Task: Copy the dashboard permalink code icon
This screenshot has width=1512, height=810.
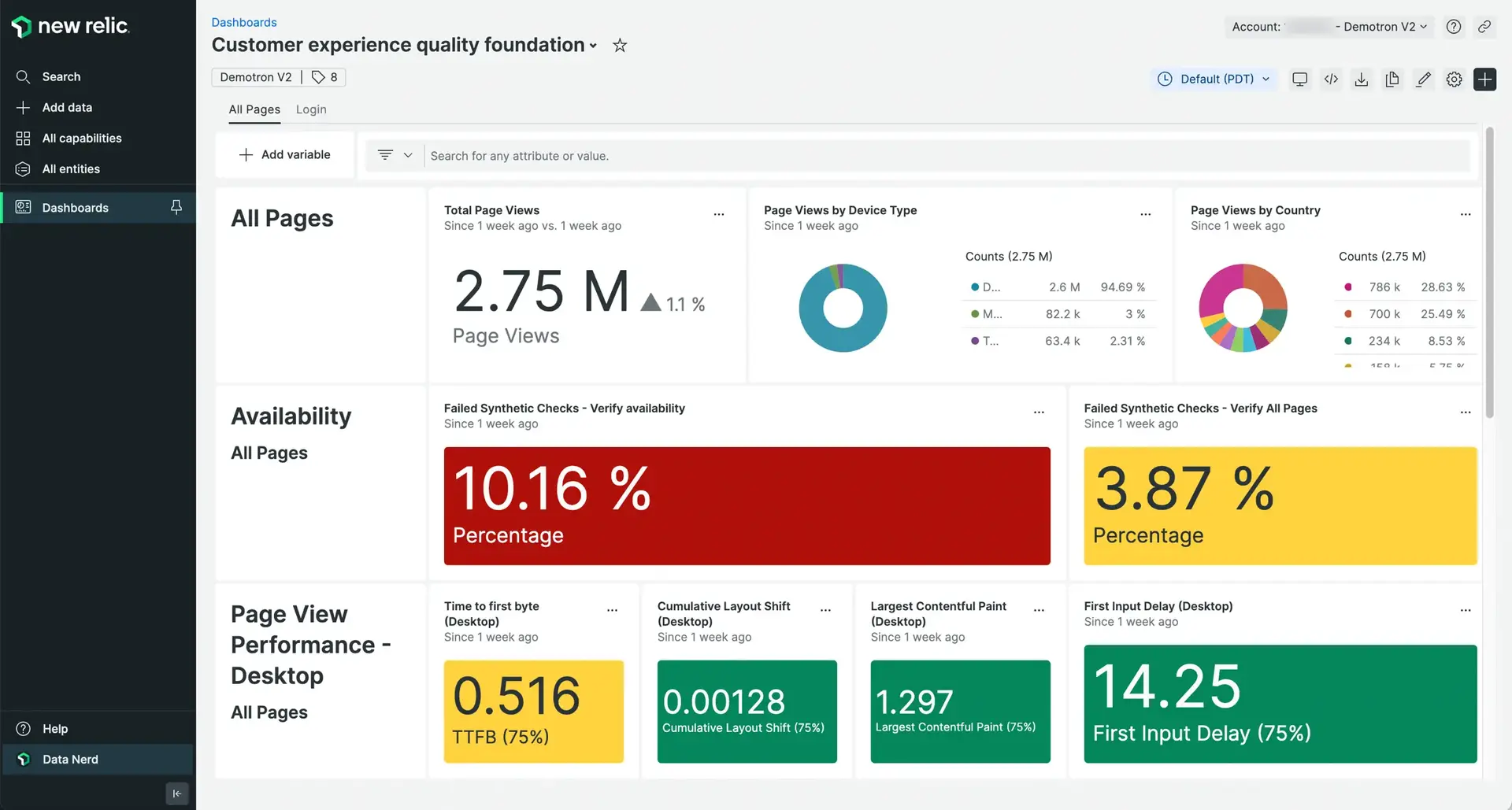Action: (1331, 79)
